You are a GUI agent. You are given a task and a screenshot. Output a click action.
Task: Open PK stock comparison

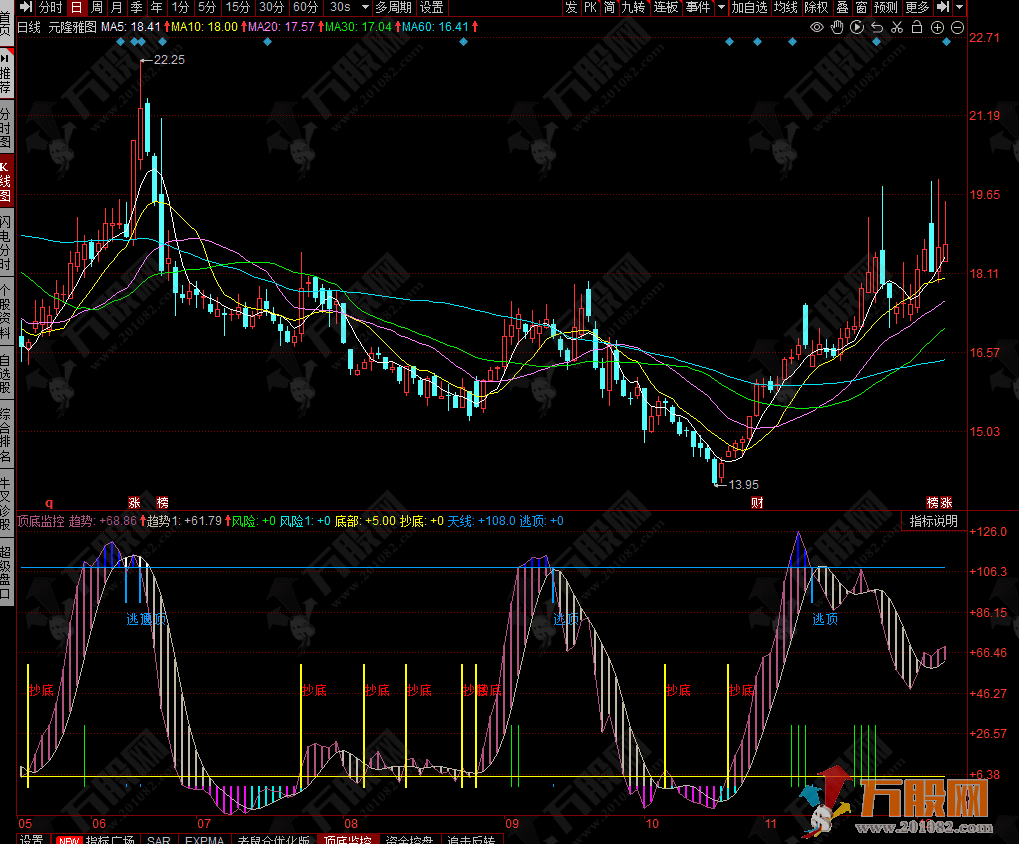click(x=591, y=7)
